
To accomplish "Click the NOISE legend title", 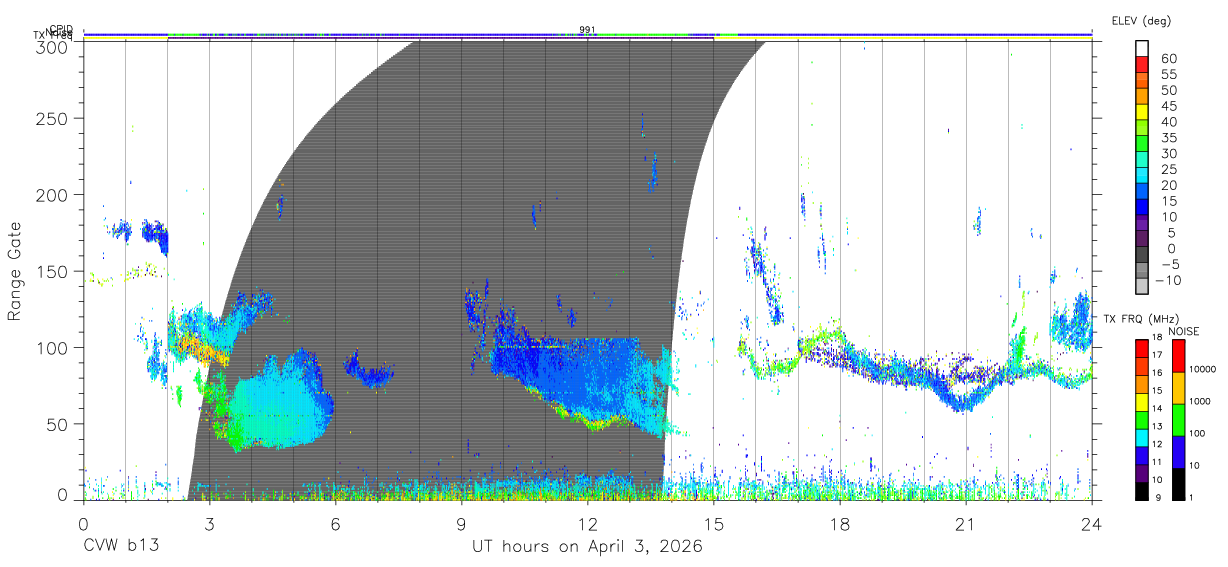I will tap(1184, 331).
